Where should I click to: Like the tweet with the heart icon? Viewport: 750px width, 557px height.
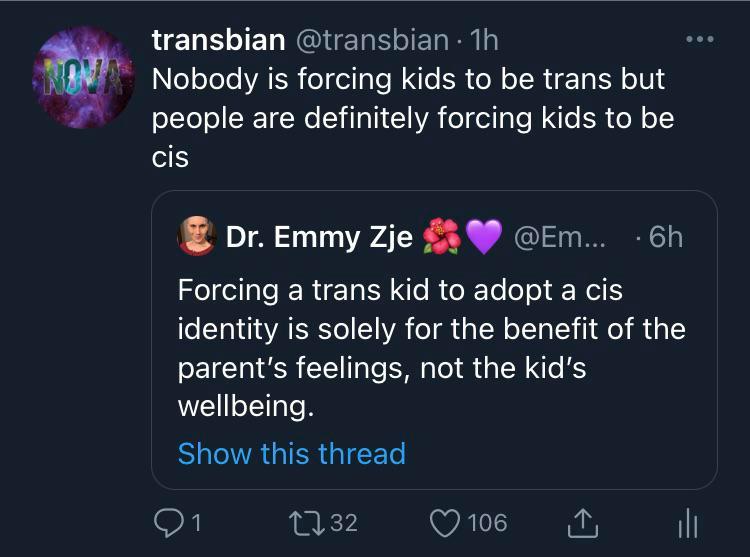click(442, 521)
